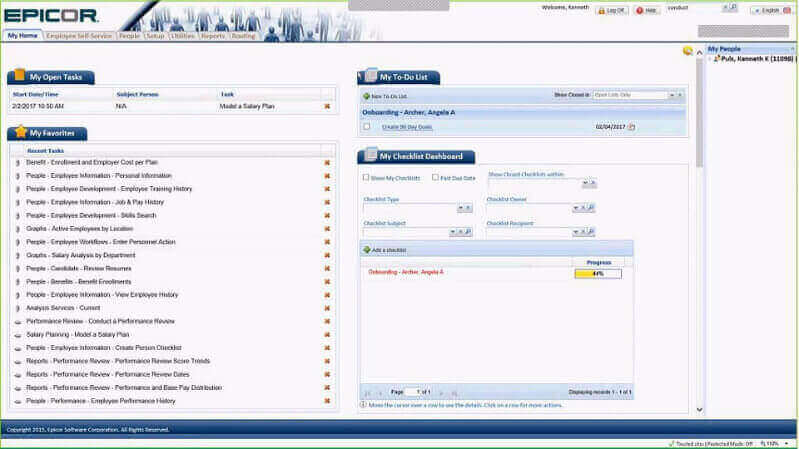Click the Start Date/Time column header
The height and width of the screenshot is (449, 799).
point(35,94)
